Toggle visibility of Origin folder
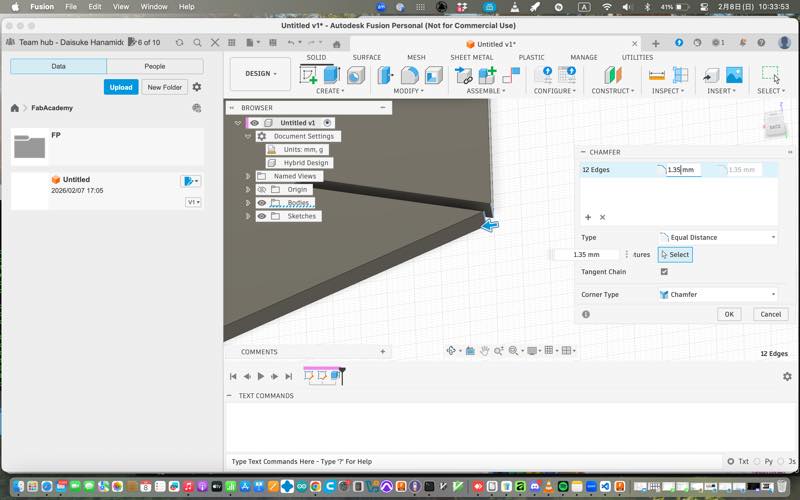This screenshot has width=800, height=500. point(262,189)
